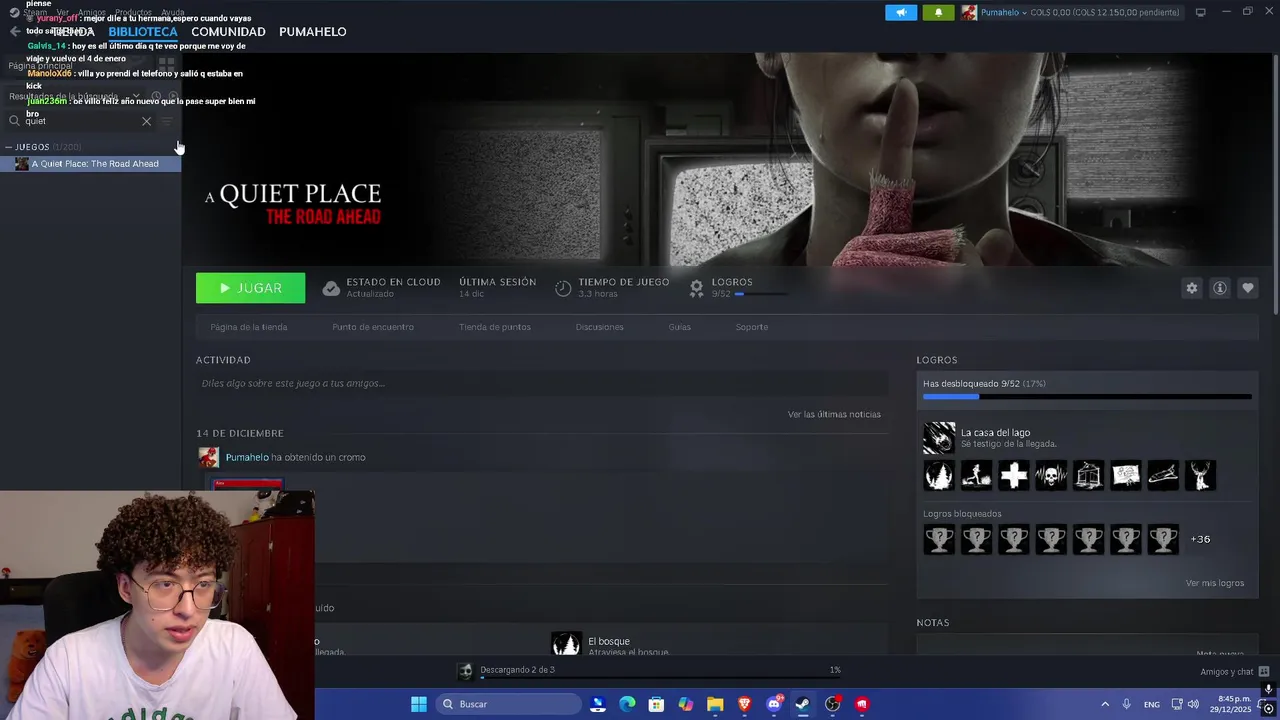Click the Descargando 2 de 3 status
The image size is (1280, 720).
click(517, 670)
